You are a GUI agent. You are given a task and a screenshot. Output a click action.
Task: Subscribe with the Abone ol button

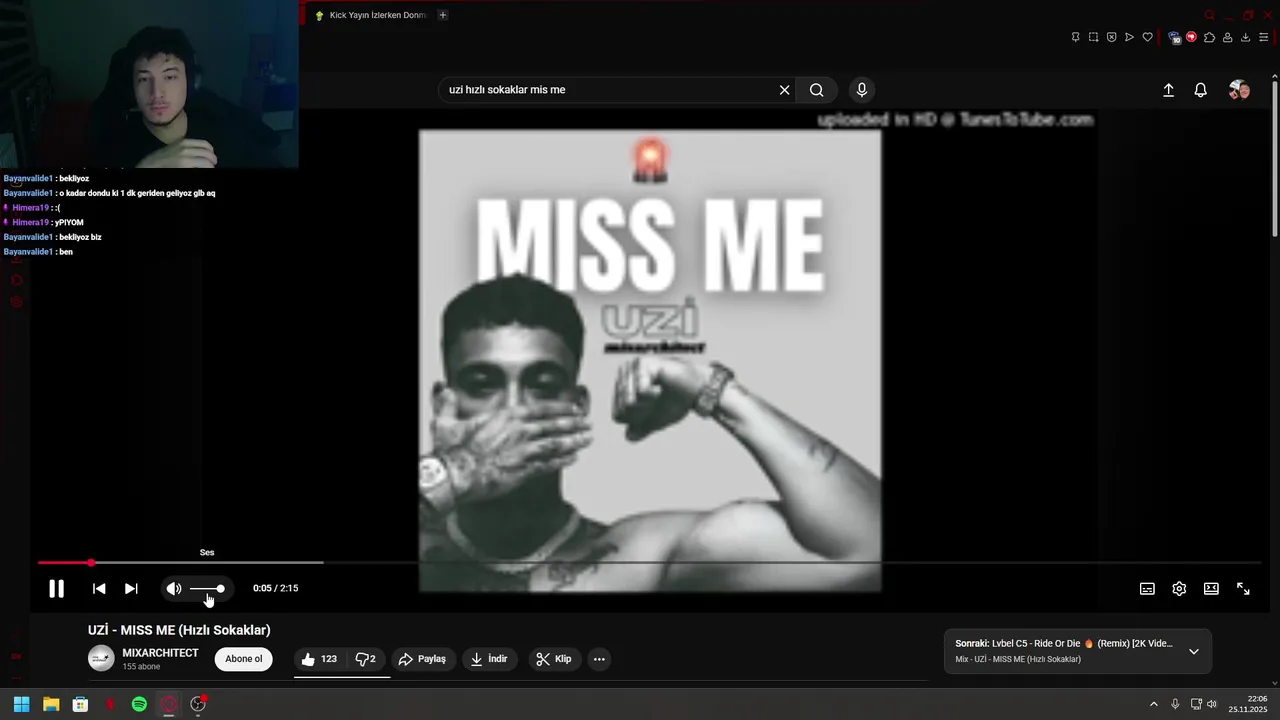click(244, 659)
